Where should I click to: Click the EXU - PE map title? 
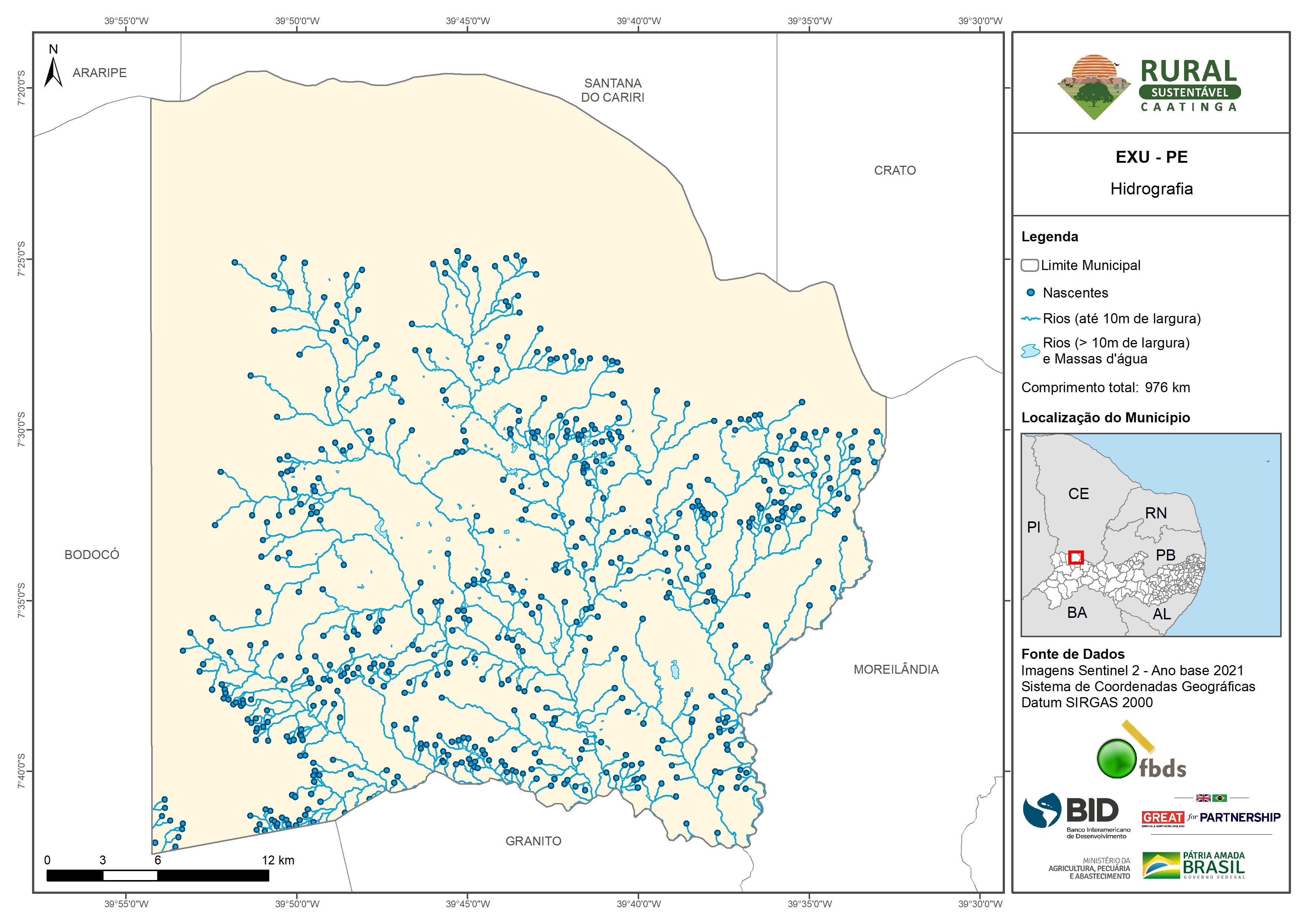click(1151, 157)
